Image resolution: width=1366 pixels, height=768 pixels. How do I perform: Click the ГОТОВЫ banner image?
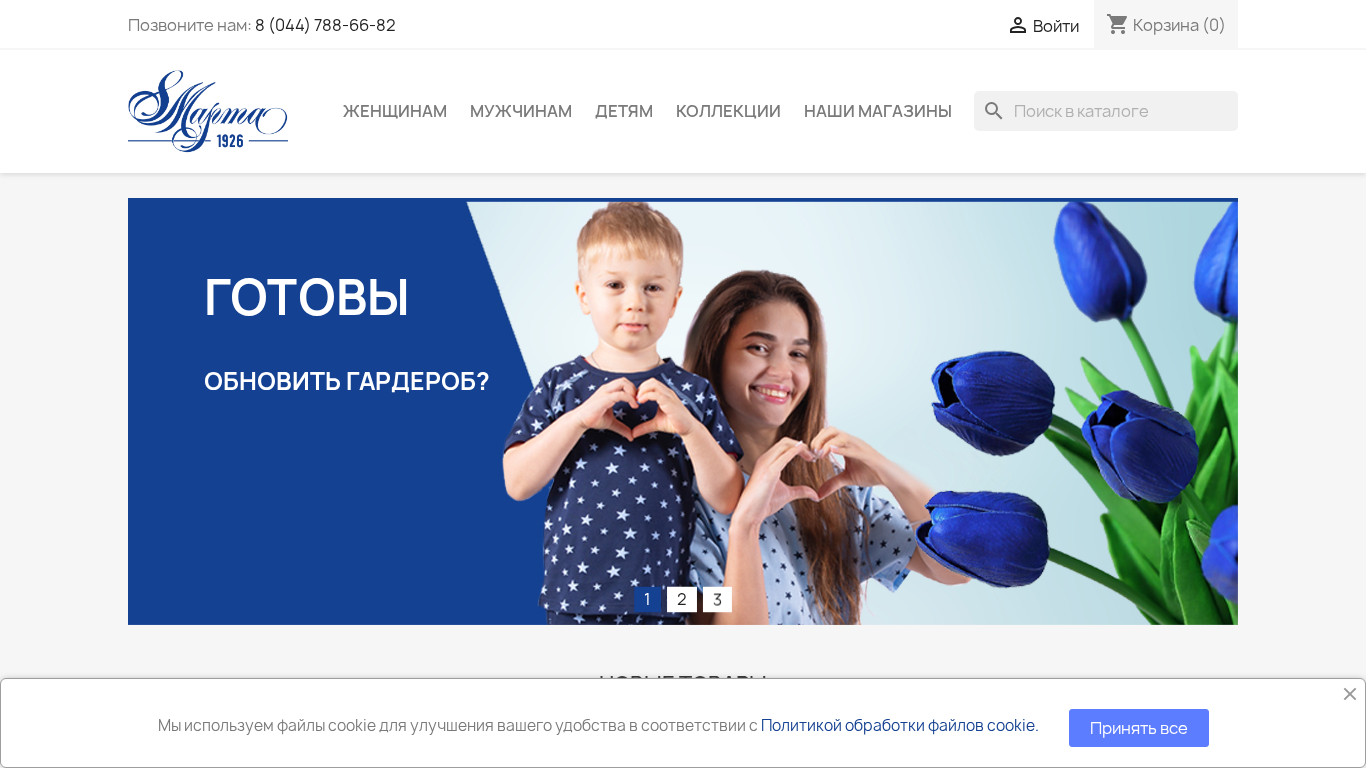coord(683,411)
